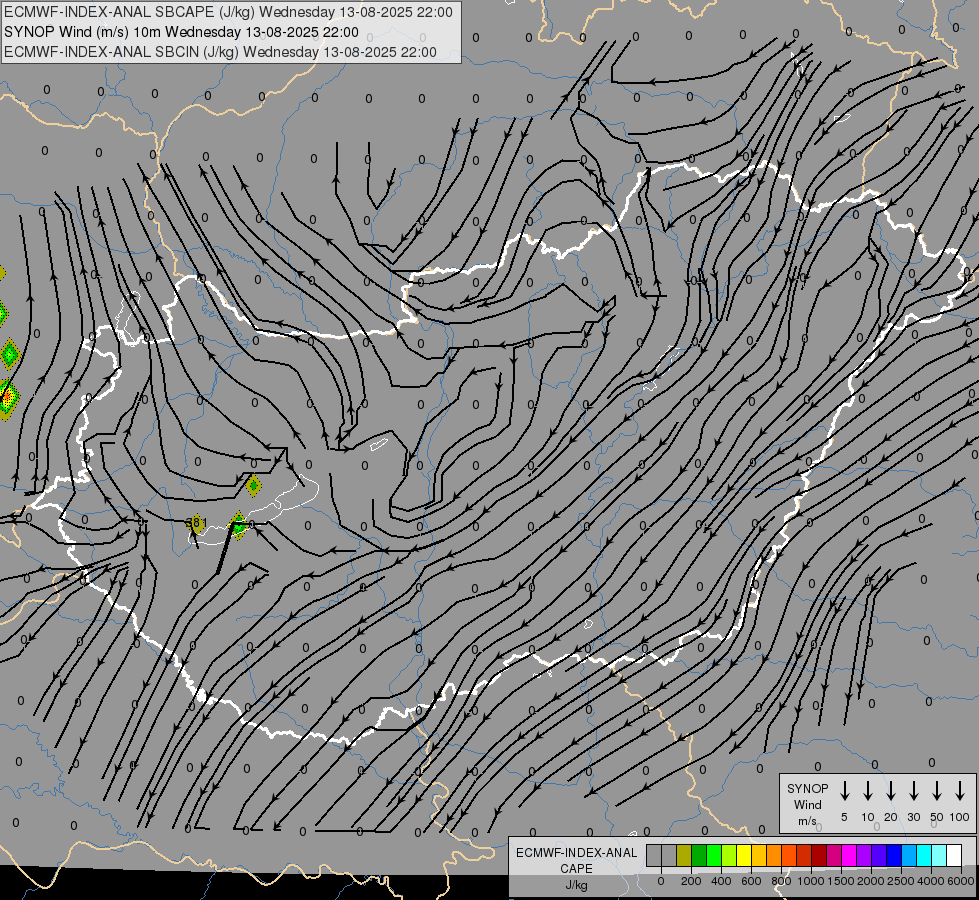Pick the bright magenta CAPE legend swatch
Image resolution: width=979 pixels, height=900 pixels.
click(x=850, y=855)
